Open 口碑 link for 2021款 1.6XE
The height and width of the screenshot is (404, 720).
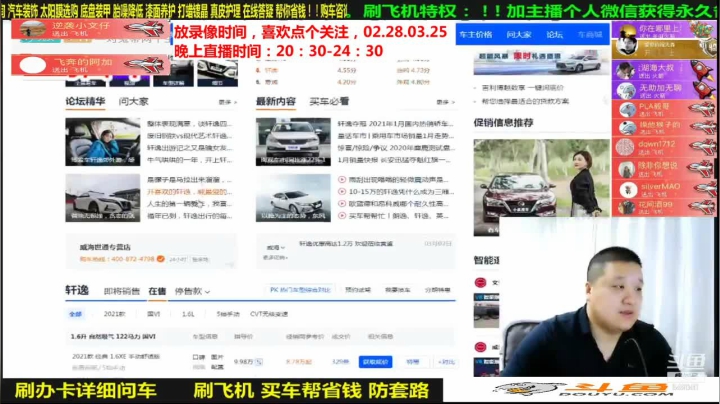click(x=198, y=357)
